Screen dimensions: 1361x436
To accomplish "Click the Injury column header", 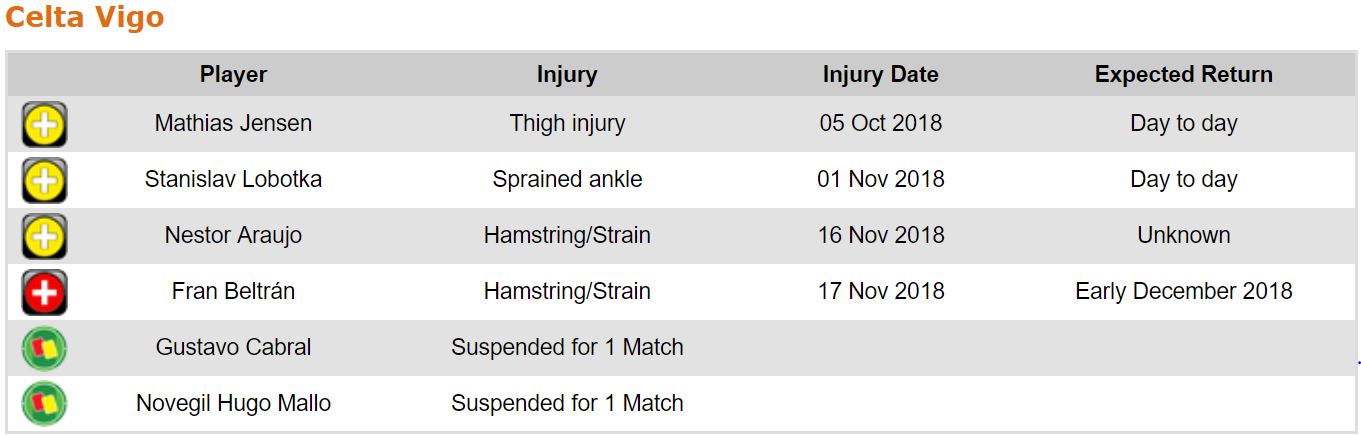I will coord(567,74).
